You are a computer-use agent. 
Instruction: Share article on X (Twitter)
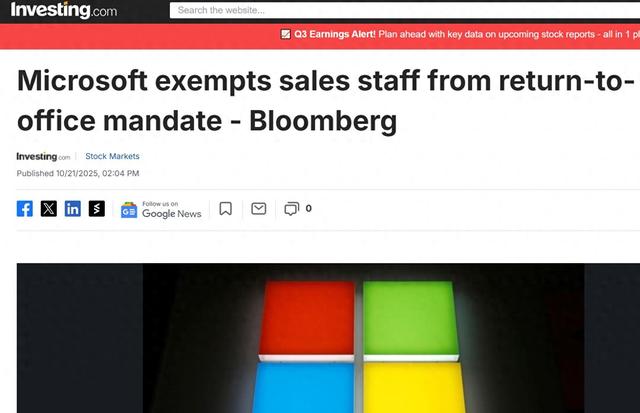[x=49, y=209]
